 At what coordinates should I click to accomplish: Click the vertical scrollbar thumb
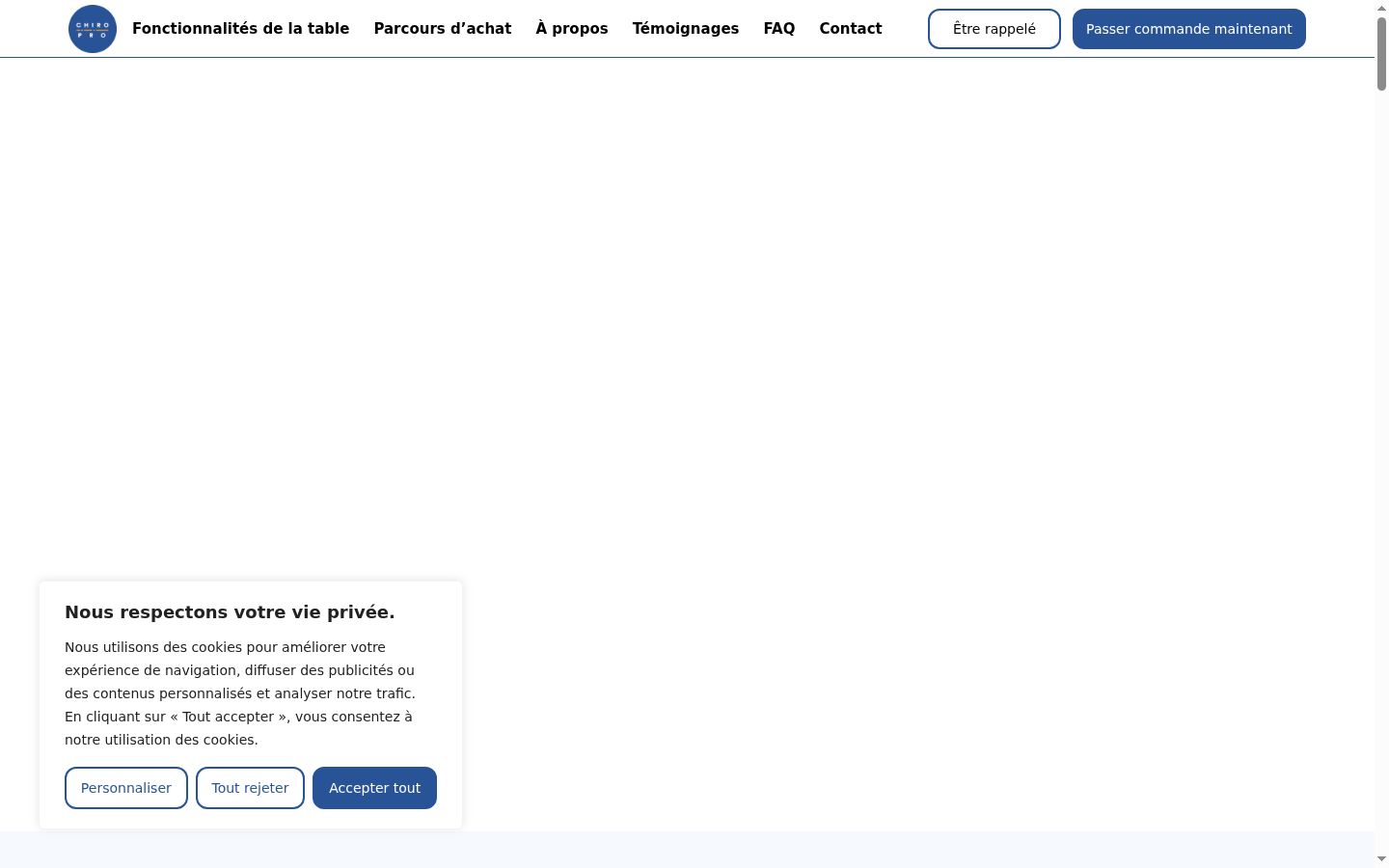click(x=1381, y=54)
